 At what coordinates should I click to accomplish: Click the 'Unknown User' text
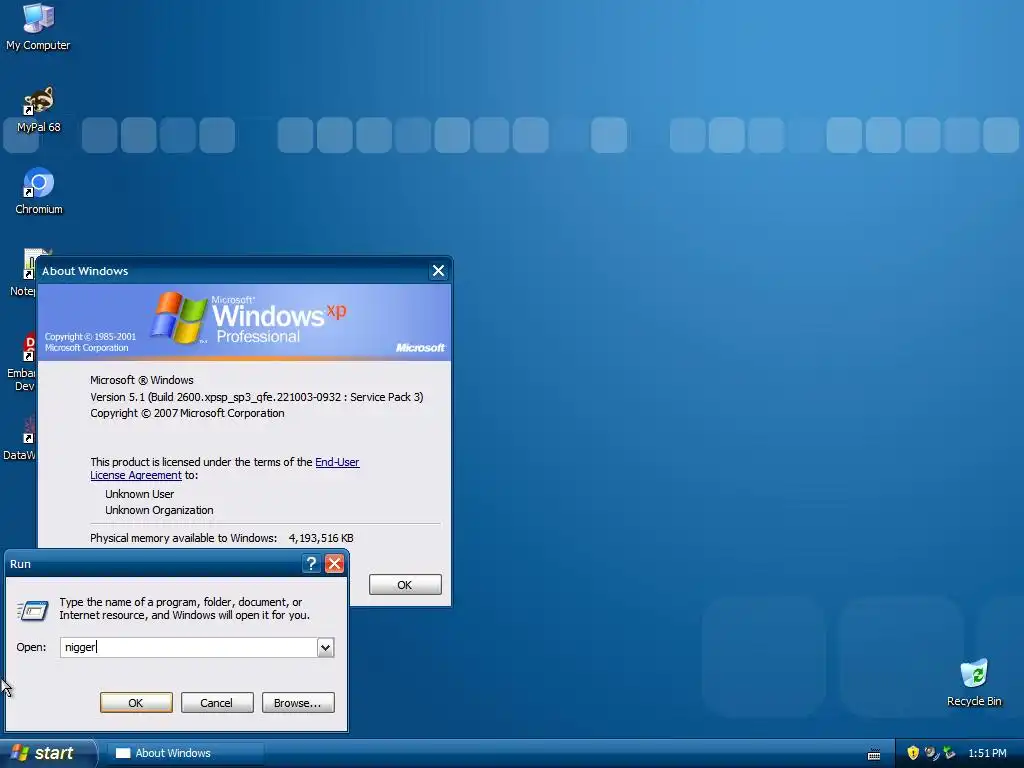click(140, 494)
